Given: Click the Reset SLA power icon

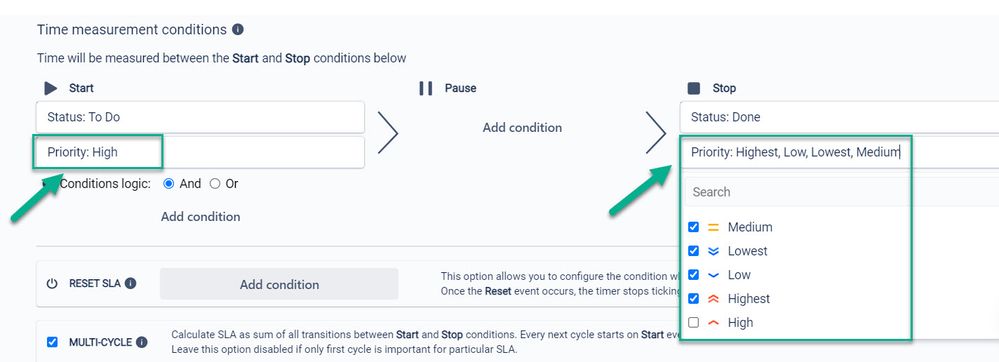Looking at the screenshot, I should click(x=52, y=284).
